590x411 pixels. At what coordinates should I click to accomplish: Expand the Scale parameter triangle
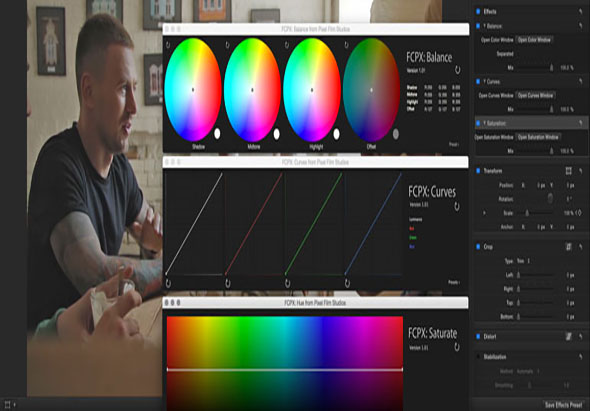click(x=484, y=213)
